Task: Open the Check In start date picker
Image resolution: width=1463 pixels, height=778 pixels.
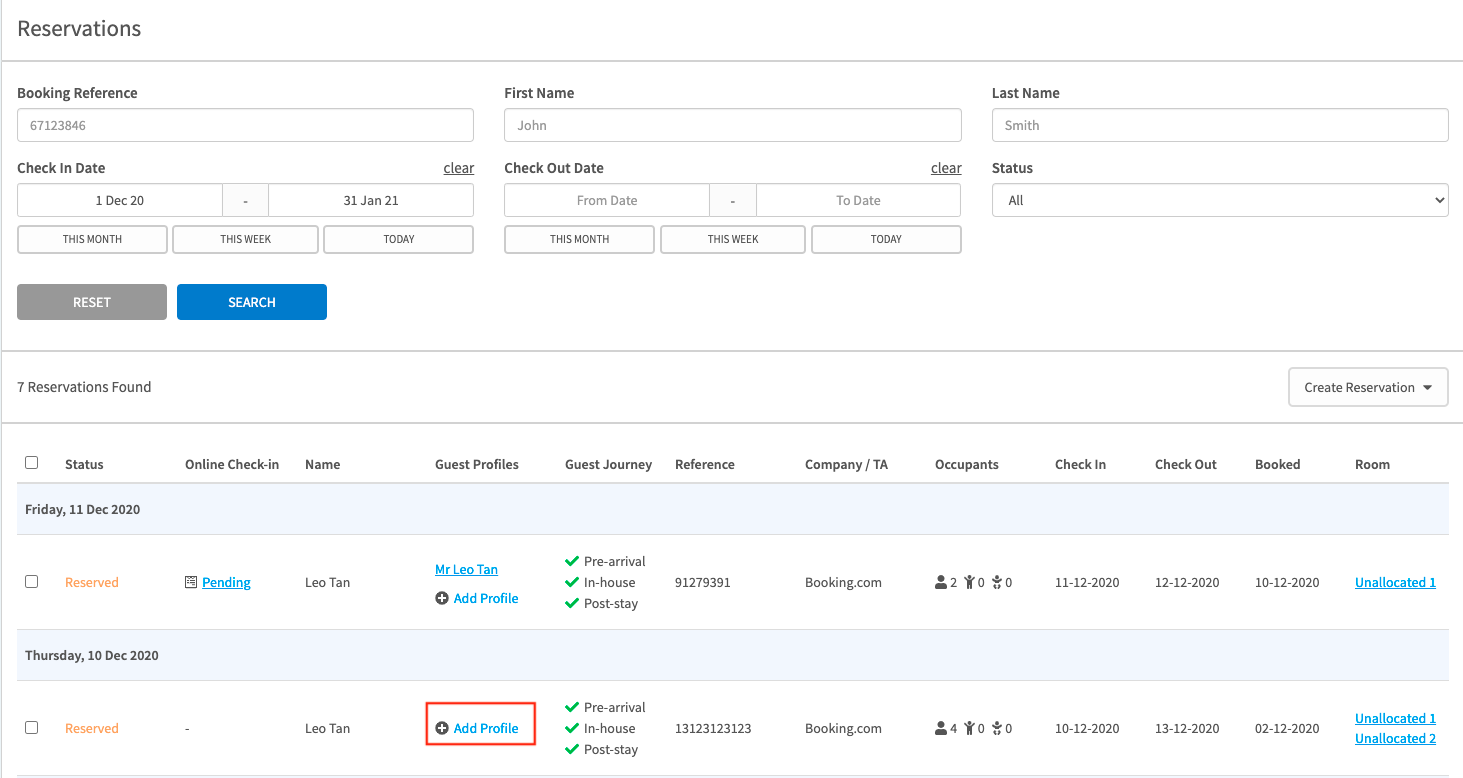Action: point(120,200)
